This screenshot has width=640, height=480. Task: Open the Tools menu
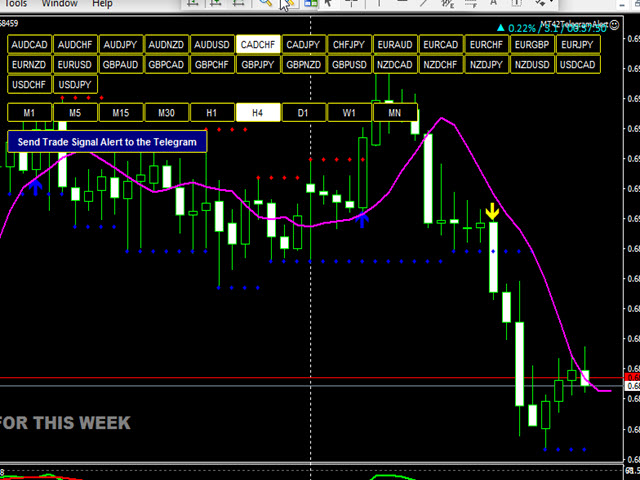(15, 4)
